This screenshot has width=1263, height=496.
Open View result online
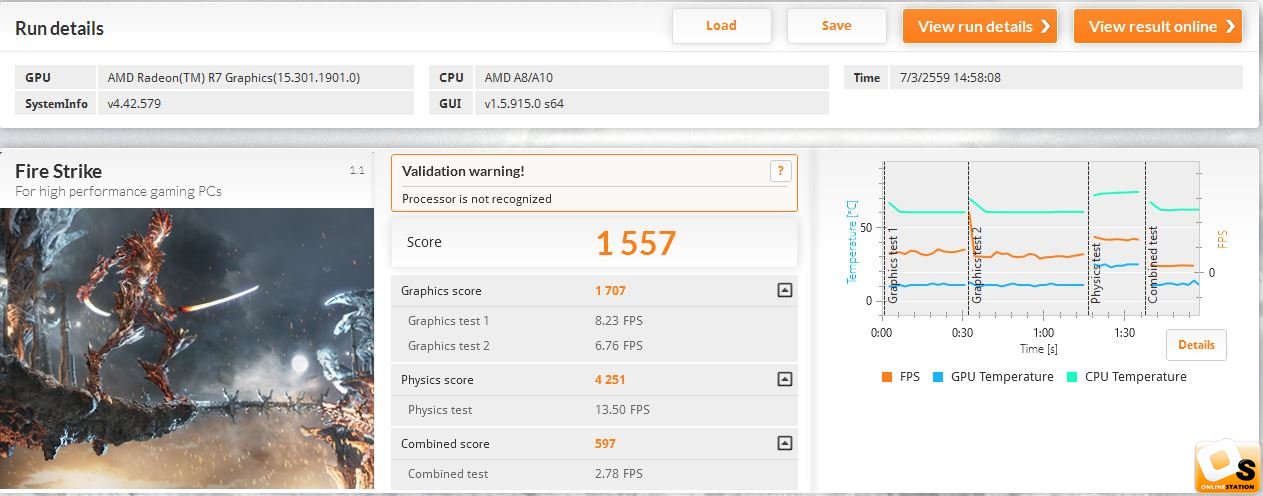coord(1158,26)
